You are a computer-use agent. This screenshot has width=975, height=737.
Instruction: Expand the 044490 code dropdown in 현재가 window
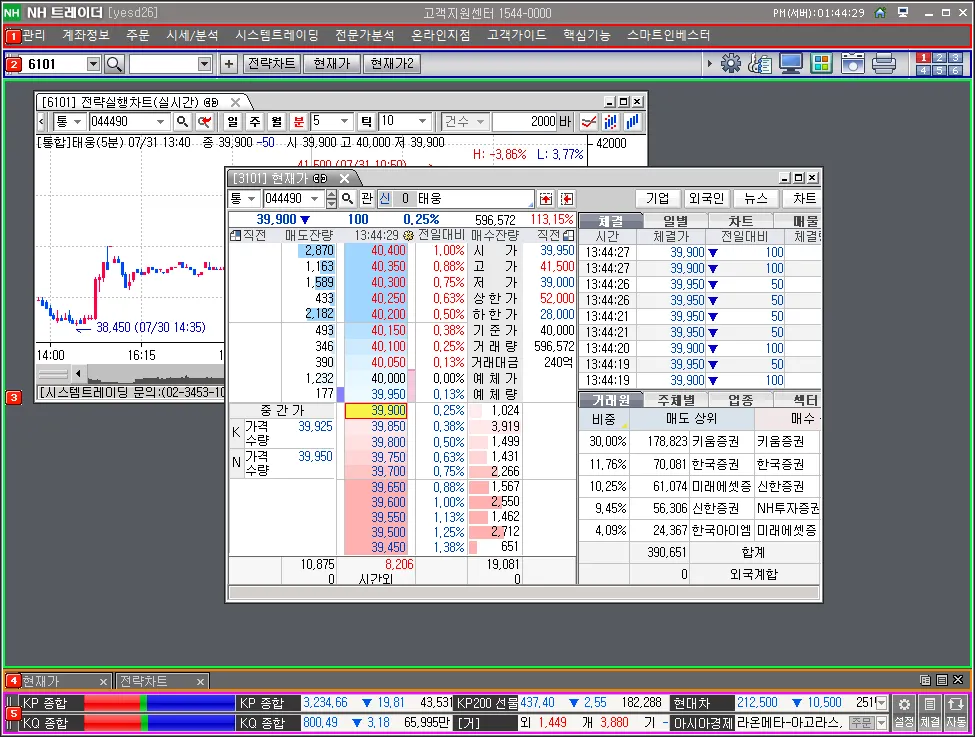tap(315, 198)
